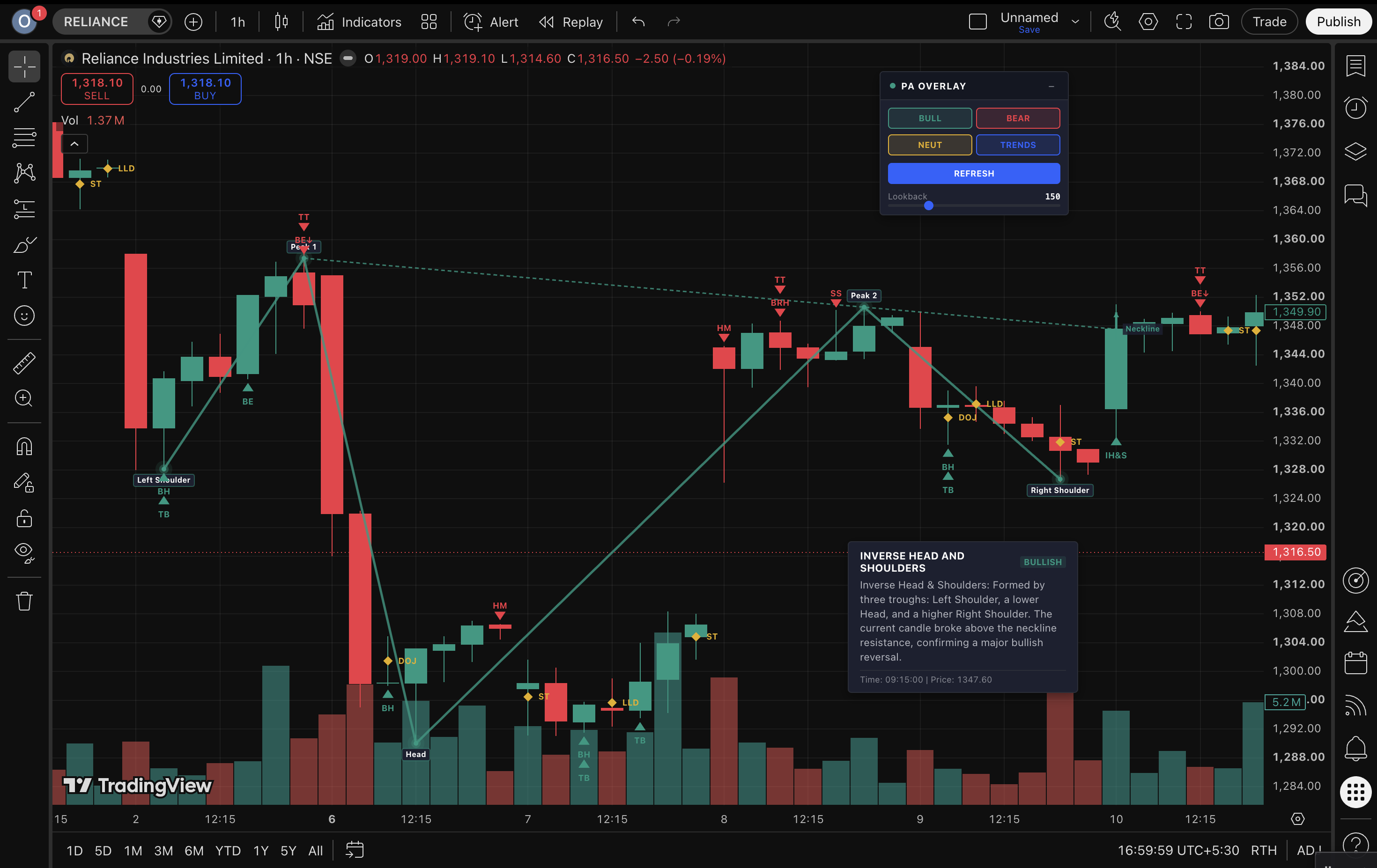Toggle the BEAR filter in PA Overlay
Image resolution: width=1377 pixels, height=868 pixels.
(x=1018, y=118)
